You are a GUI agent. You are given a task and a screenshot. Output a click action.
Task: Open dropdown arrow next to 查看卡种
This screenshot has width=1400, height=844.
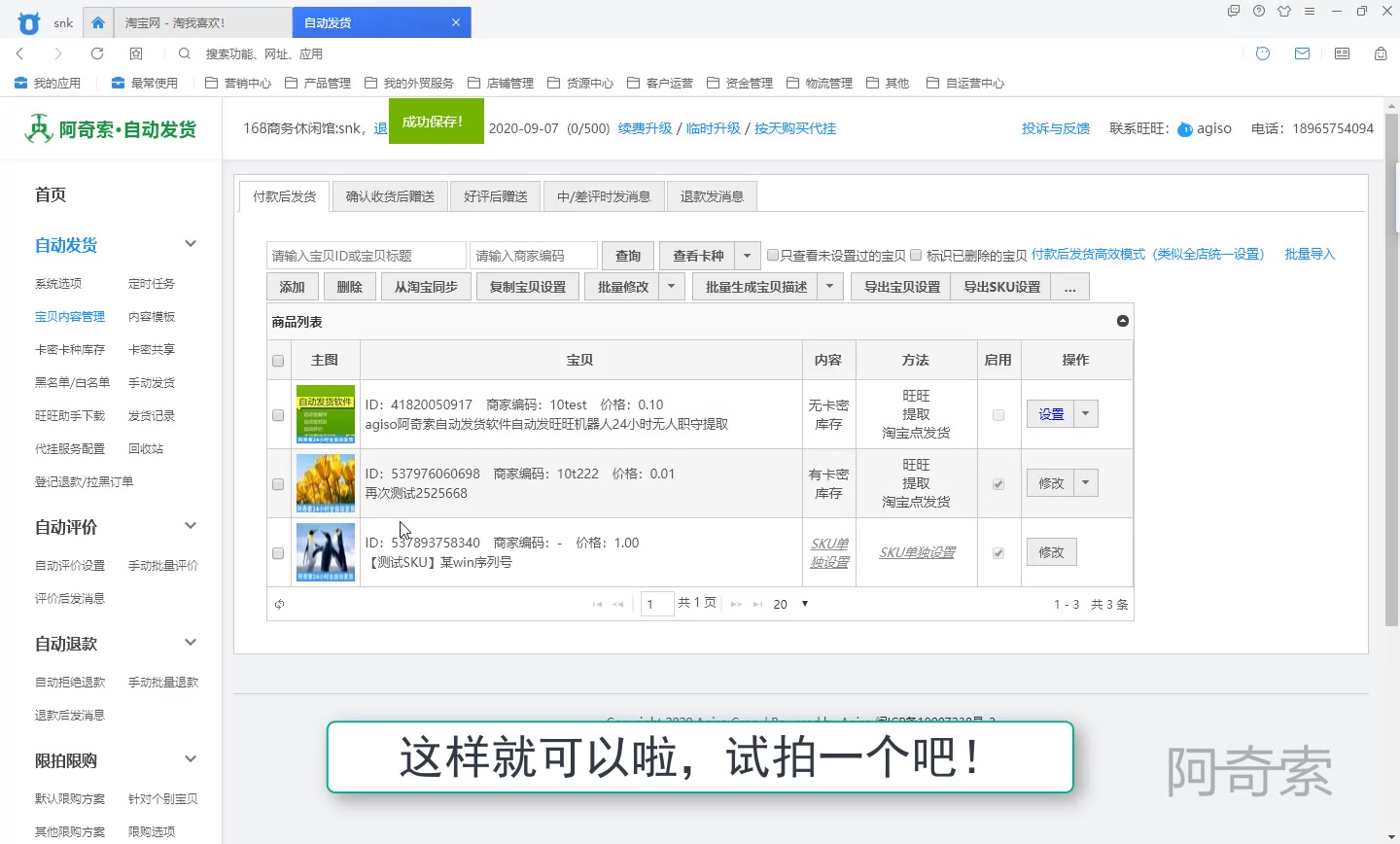747,256
